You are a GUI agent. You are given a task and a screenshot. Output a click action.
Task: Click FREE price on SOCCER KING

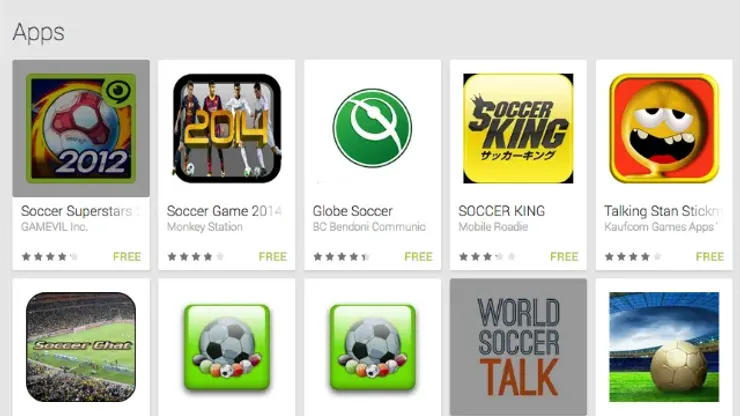click(564, 256)
